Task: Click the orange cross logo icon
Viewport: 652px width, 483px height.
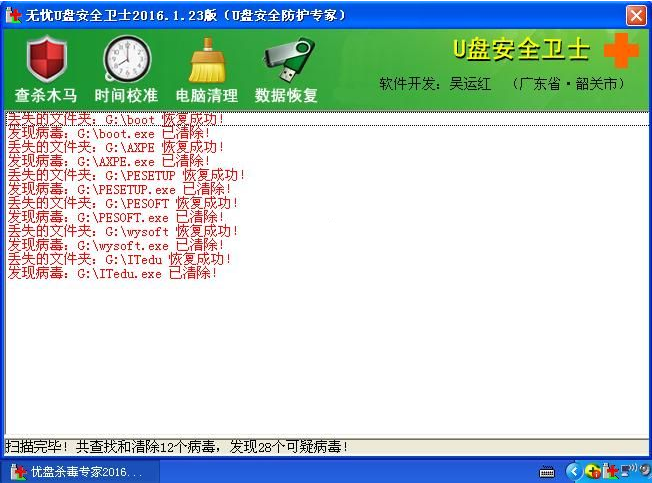Action: click(x=621, y=50)
